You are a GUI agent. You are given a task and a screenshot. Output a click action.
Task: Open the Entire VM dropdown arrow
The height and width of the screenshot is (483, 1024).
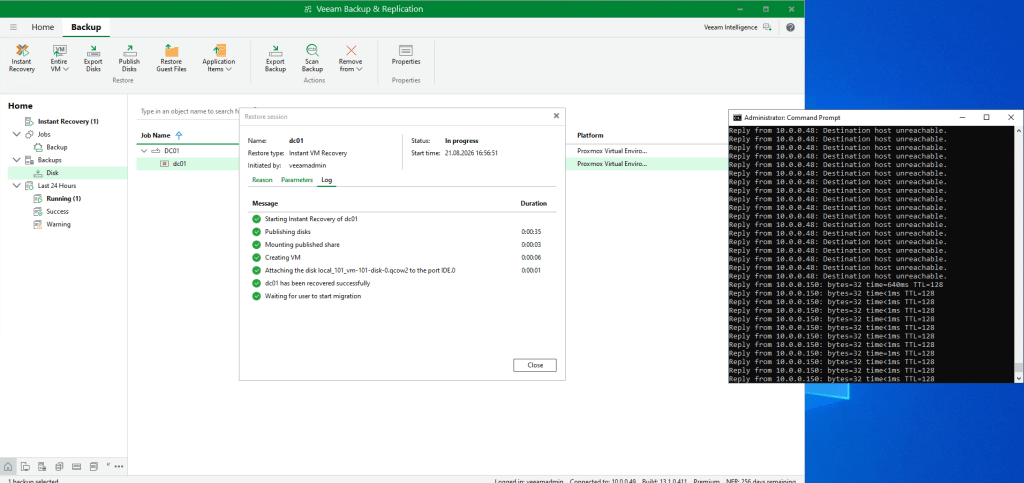point(66,69)
